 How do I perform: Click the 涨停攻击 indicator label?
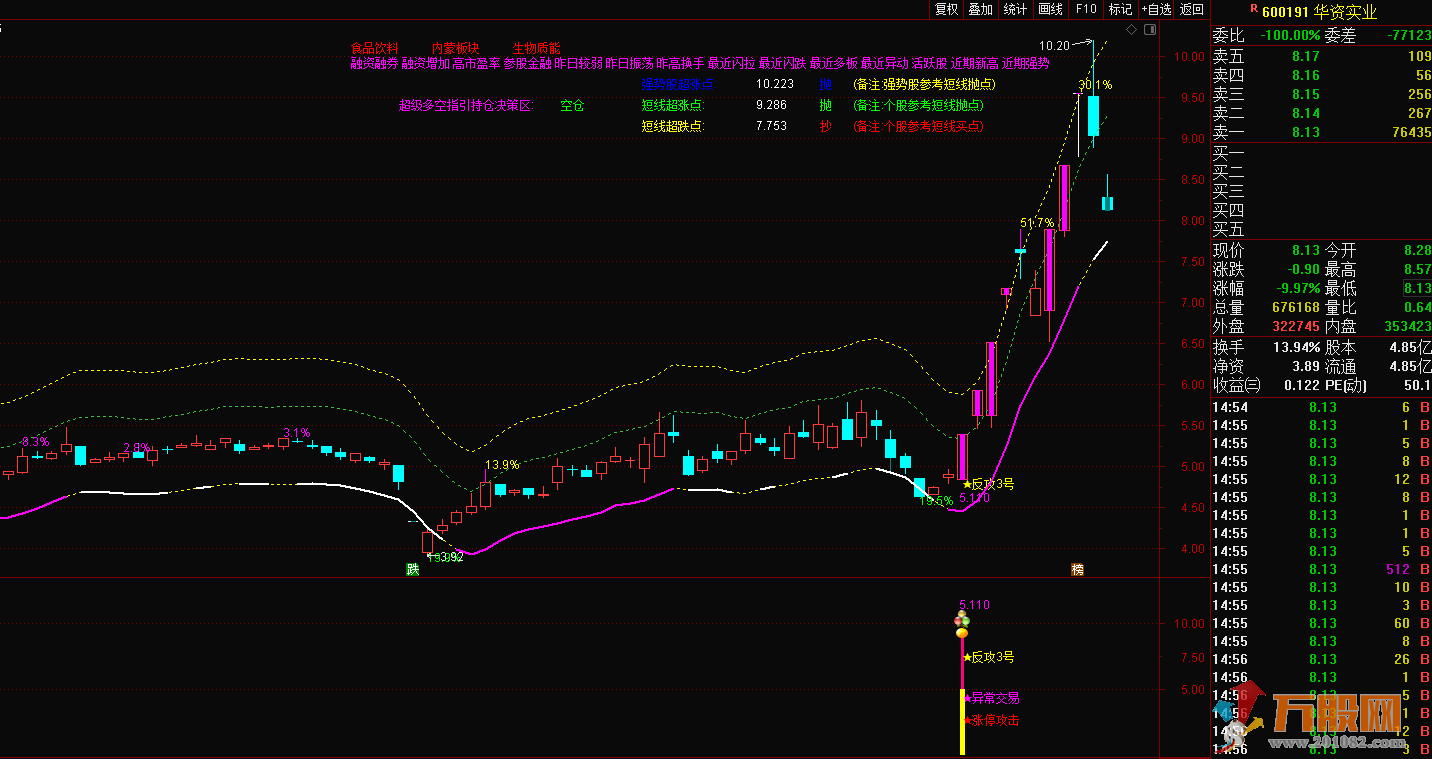click(992, 720)
